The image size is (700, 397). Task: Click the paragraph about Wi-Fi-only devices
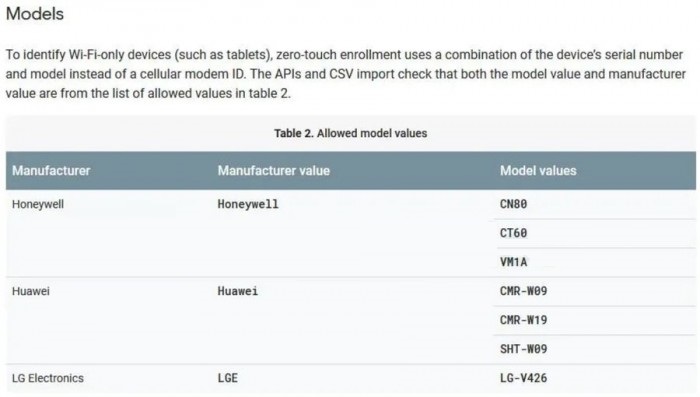point(346,74)
